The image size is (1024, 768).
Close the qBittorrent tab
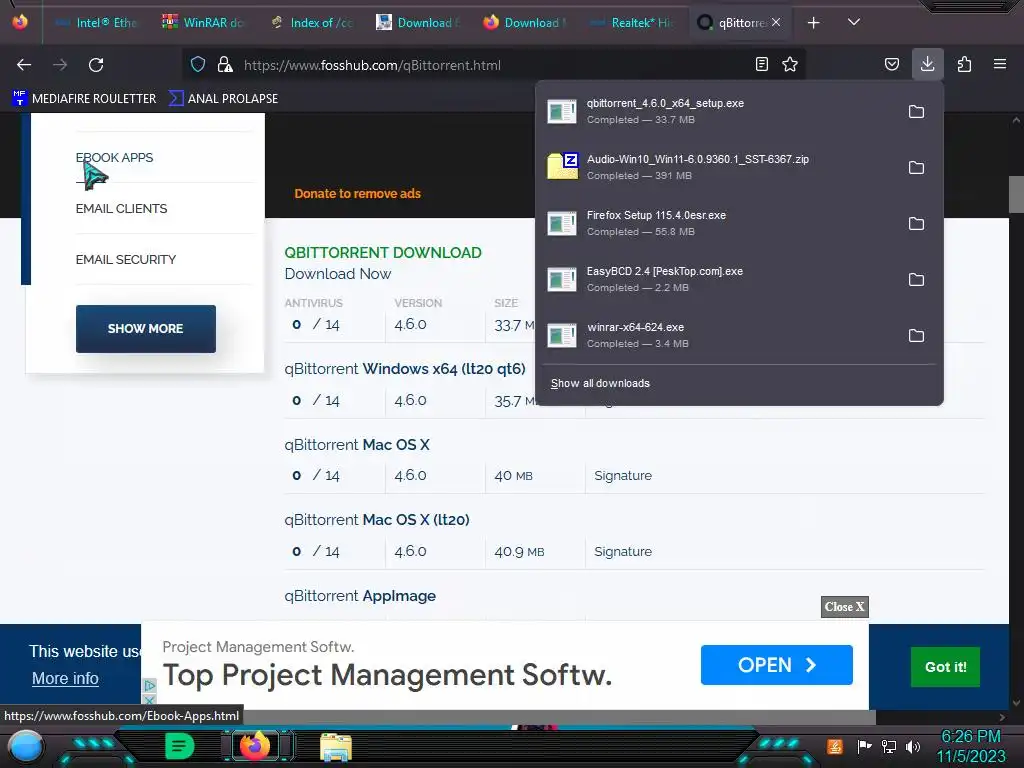pos(776,22)
